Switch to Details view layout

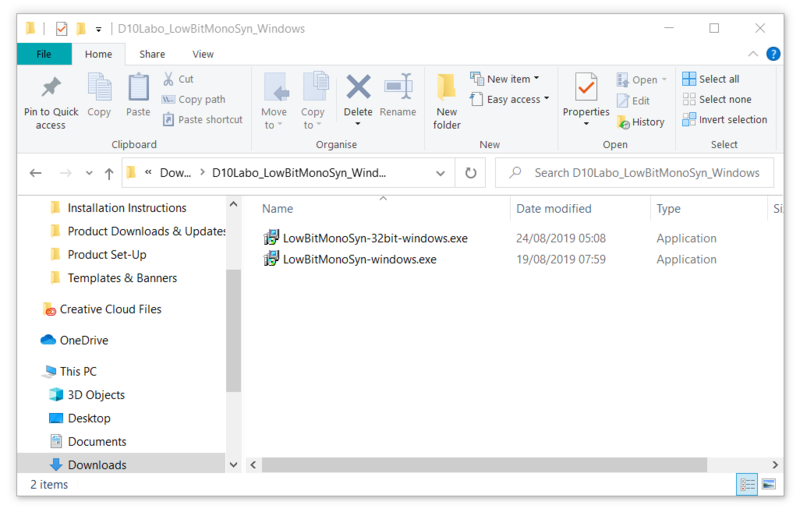pos(747,484)
